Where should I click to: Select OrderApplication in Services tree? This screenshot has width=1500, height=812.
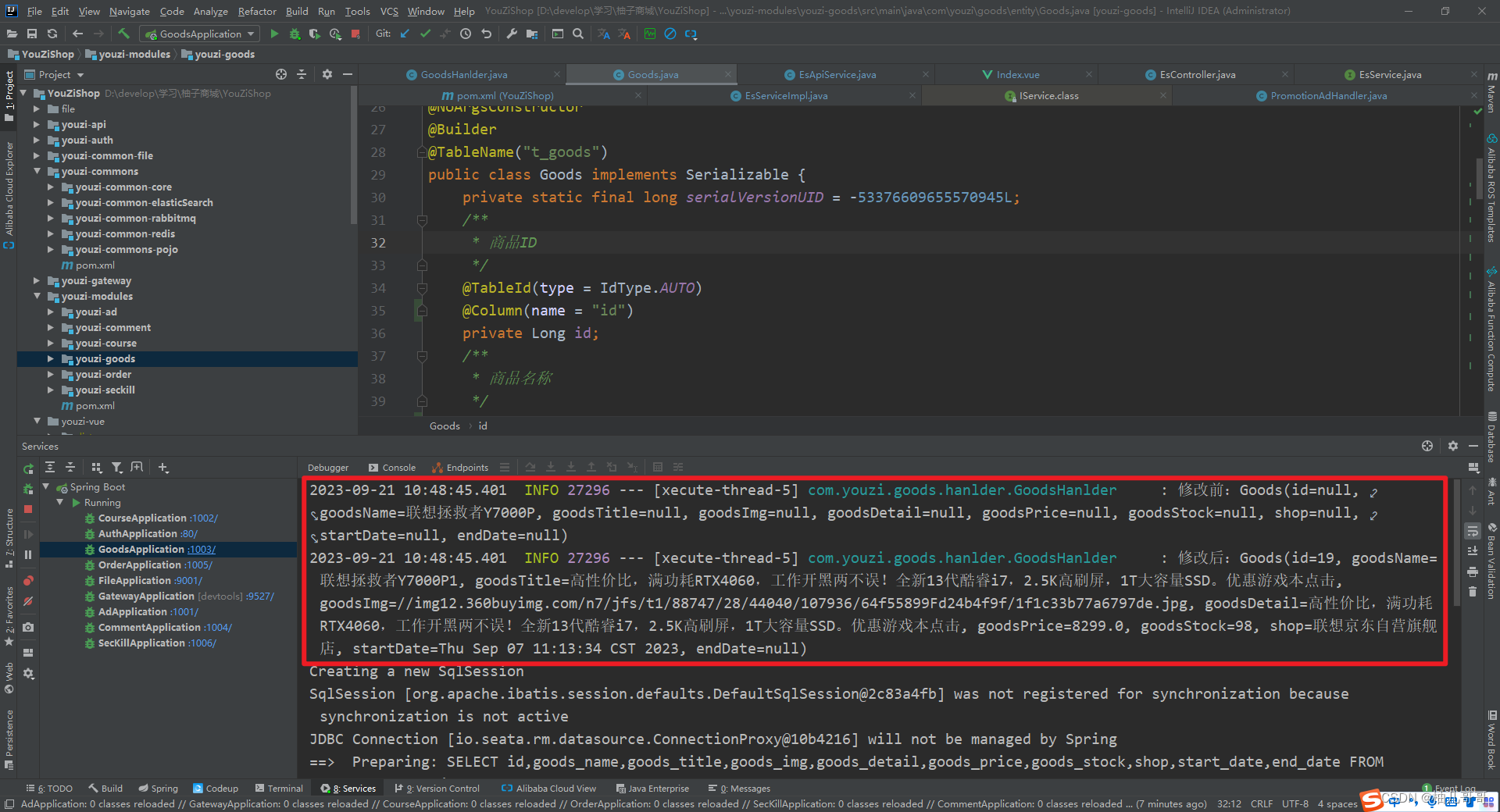click(x=155, y=564)
